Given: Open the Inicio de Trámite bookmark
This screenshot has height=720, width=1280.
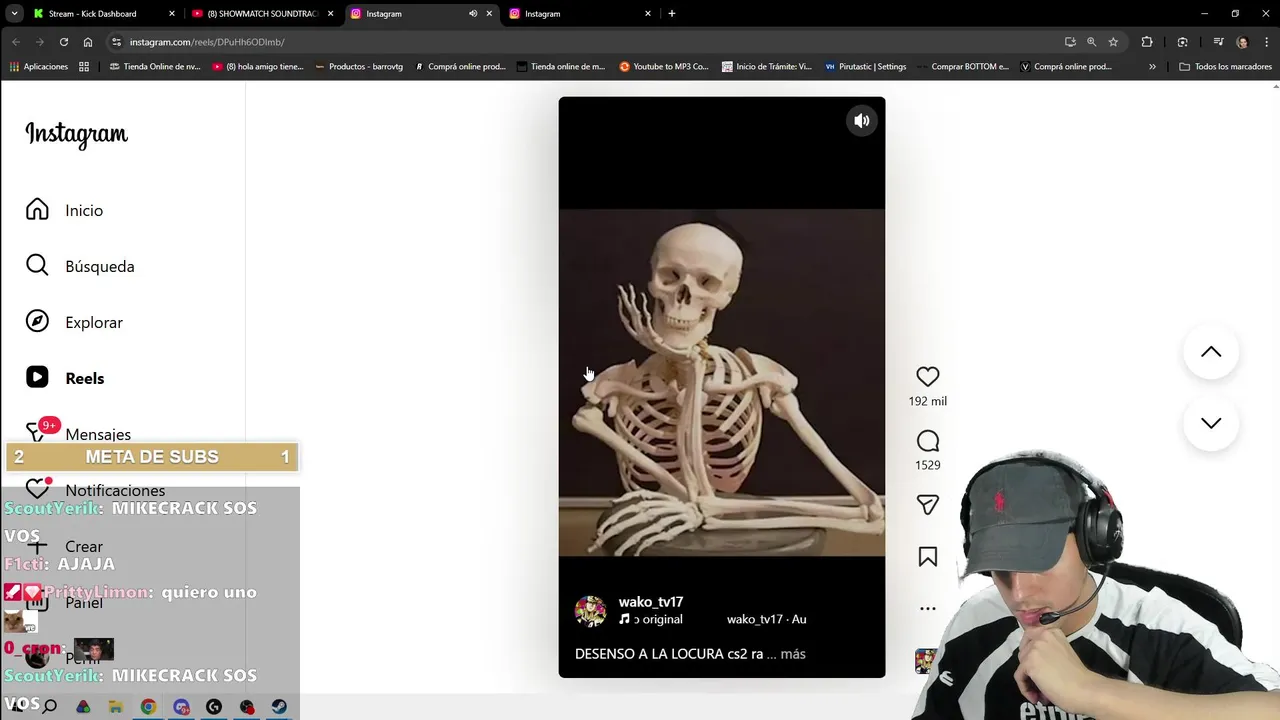Looking at the screenshot, I should [x=766, y=67].
